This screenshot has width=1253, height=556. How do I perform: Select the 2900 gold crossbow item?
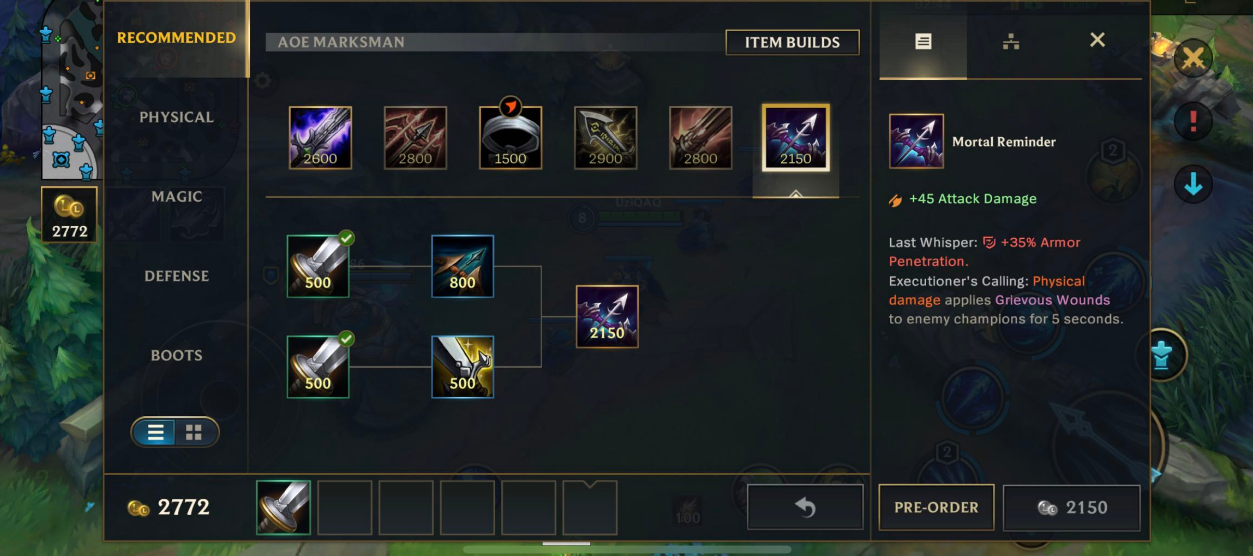(605, 138)
